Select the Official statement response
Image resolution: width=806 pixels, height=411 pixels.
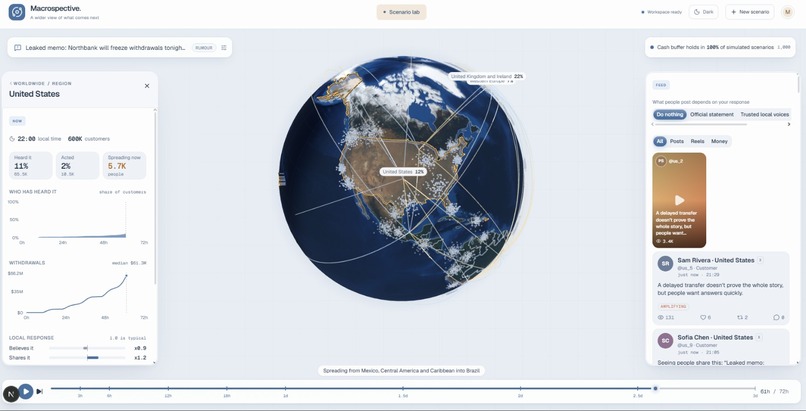click(x=711, y=115)
